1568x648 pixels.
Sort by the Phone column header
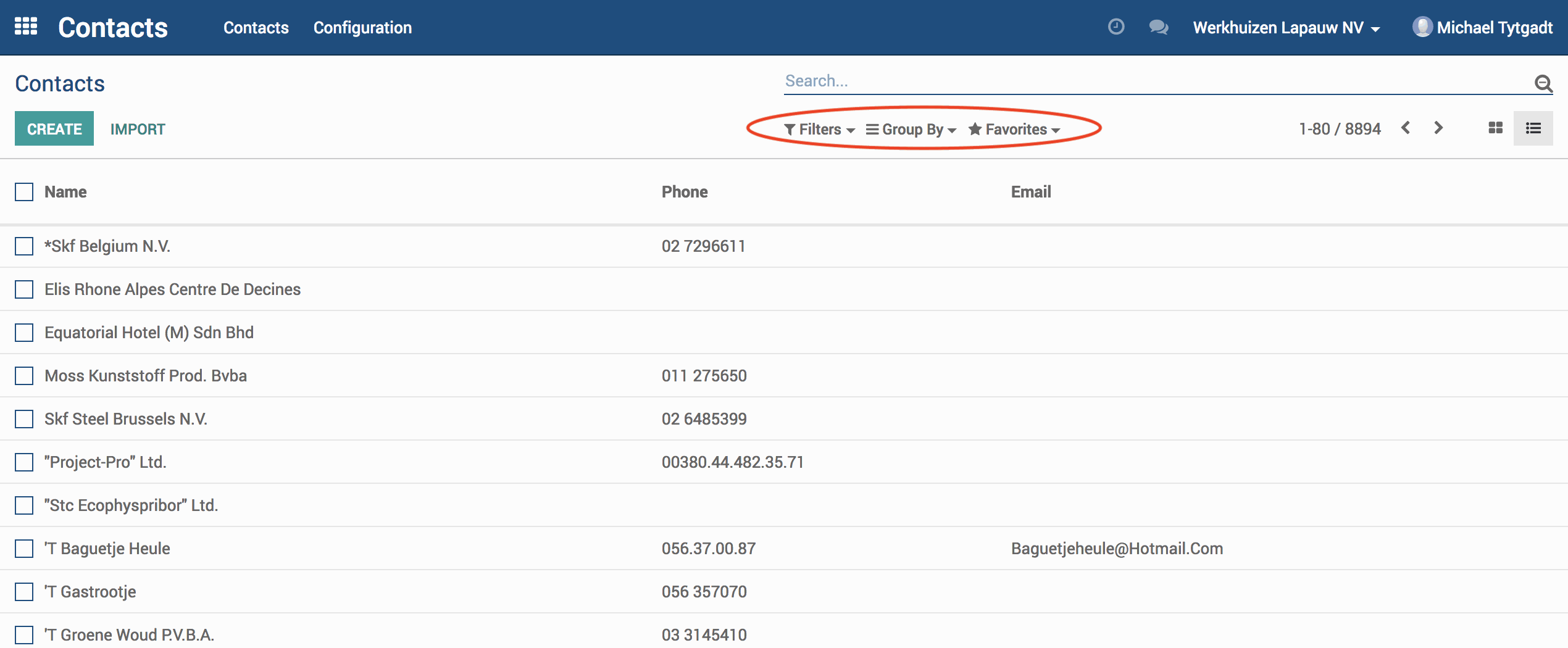tap(685, 192)
